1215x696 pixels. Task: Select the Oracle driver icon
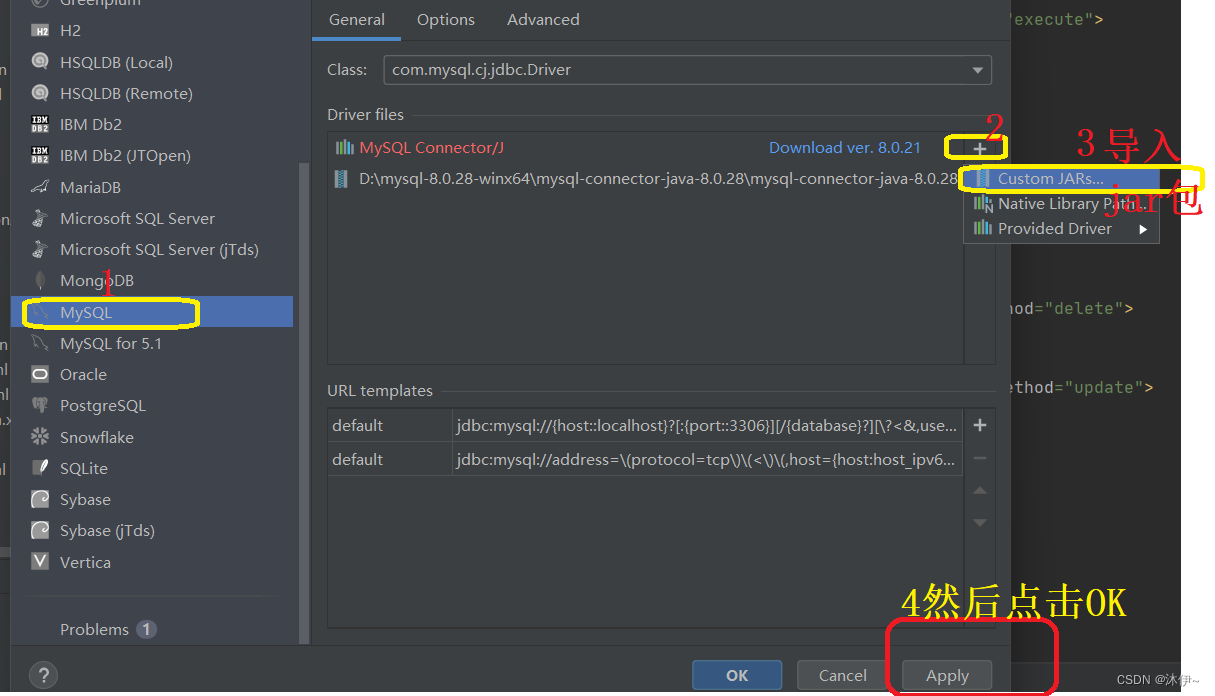pos(40,374)
